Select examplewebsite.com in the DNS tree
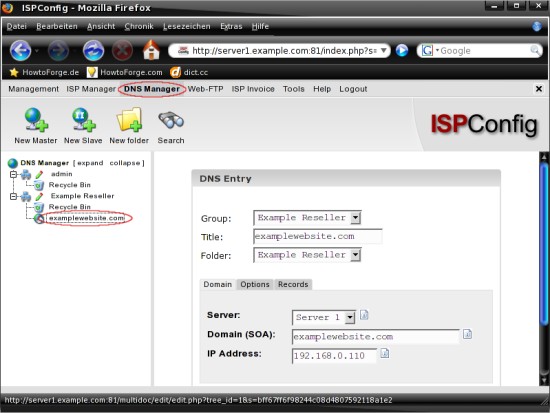The image size is (550, 413). point(86,218)
